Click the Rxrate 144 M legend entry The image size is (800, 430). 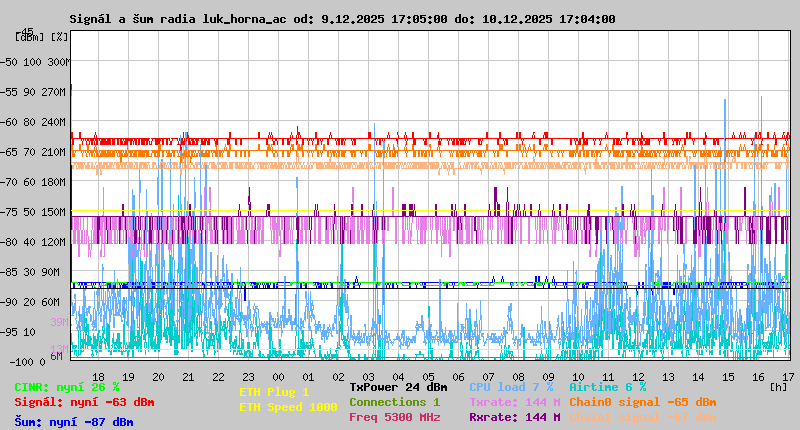coord(514,417)
